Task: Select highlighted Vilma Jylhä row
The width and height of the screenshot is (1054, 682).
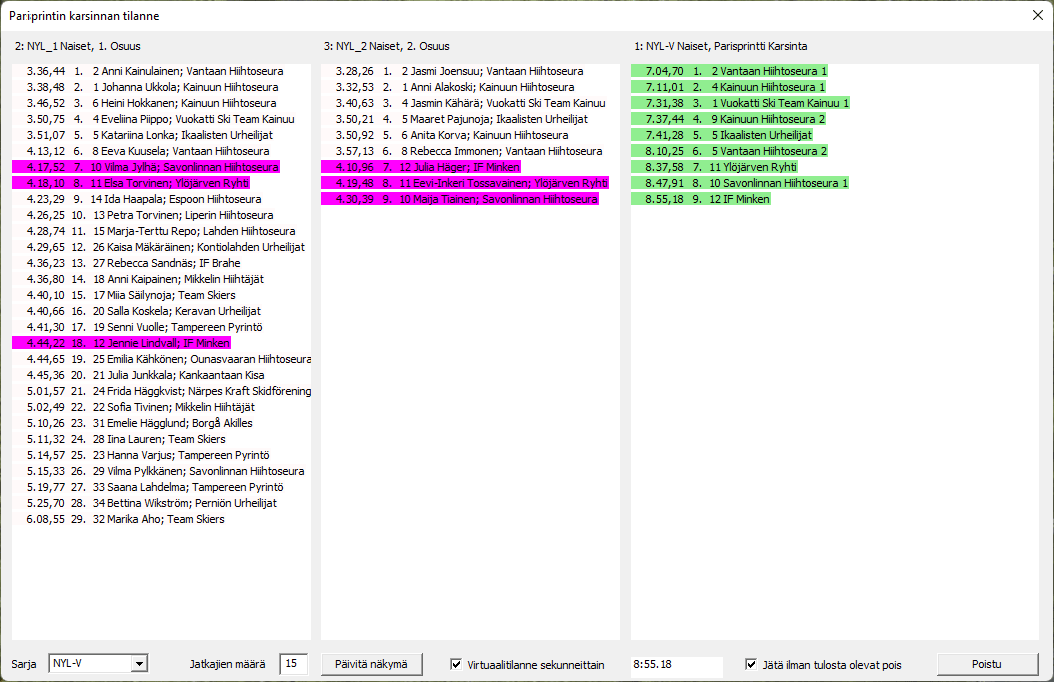Action: tap(150, 167)
